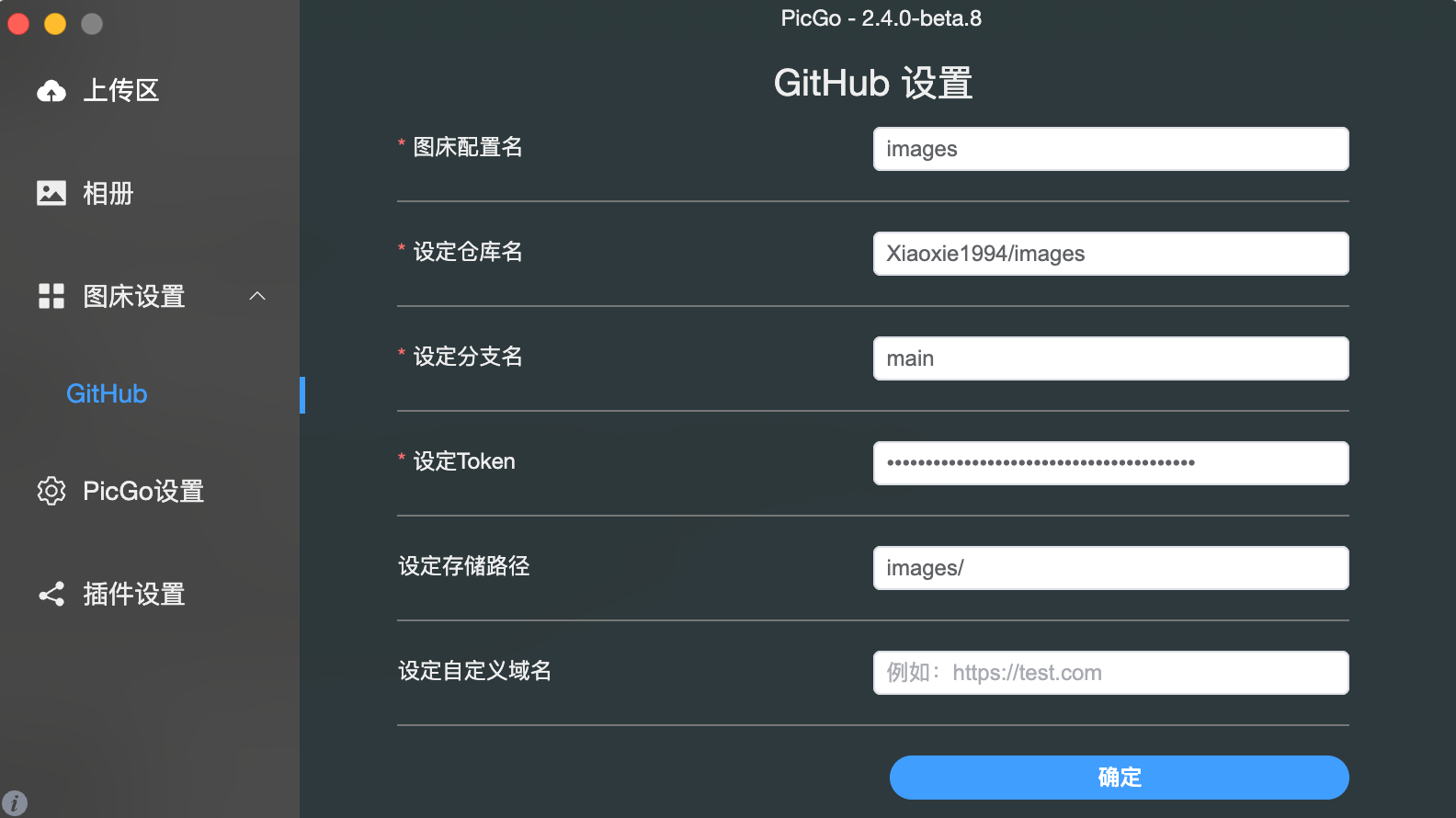Open PicGo设置 menu item
Viewport: 1456px width, 818px height.
coord(143,491)
